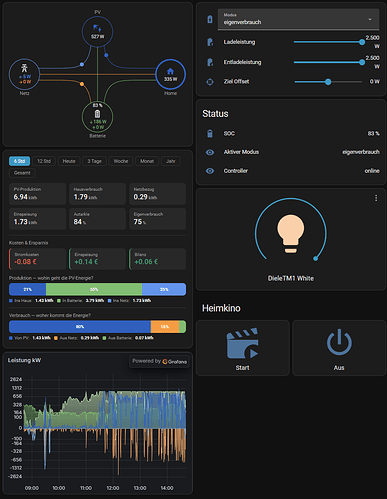The width and height of the screenshot is (387, 499).
Task: Click the Bilanz +0.06 € tile
Action: (x=157, y=259)
